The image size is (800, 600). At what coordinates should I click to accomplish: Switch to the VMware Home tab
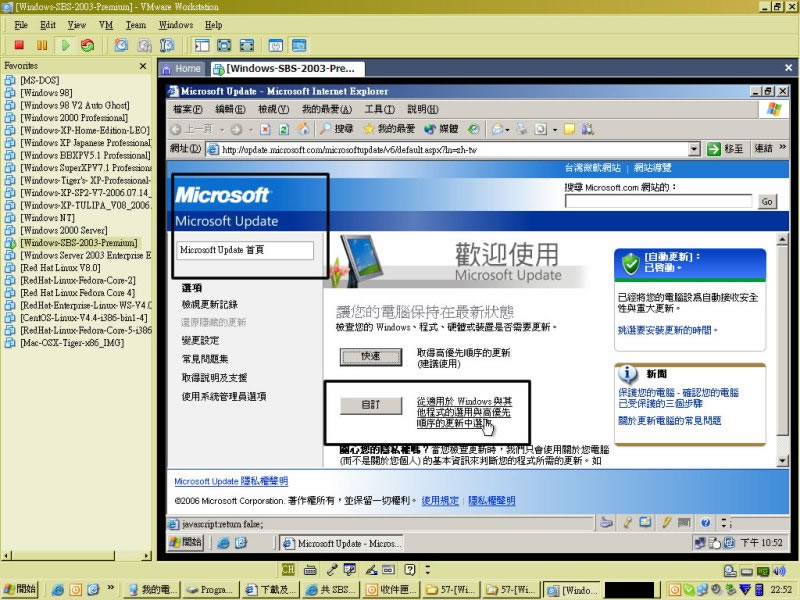[x=182, y=68]
